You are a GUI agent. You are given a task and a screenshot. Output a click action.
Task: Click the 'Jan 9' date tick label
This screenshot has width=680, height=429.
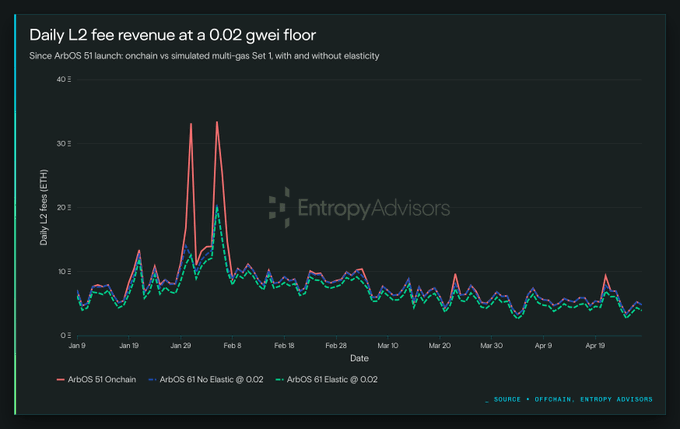coord(77,346)
